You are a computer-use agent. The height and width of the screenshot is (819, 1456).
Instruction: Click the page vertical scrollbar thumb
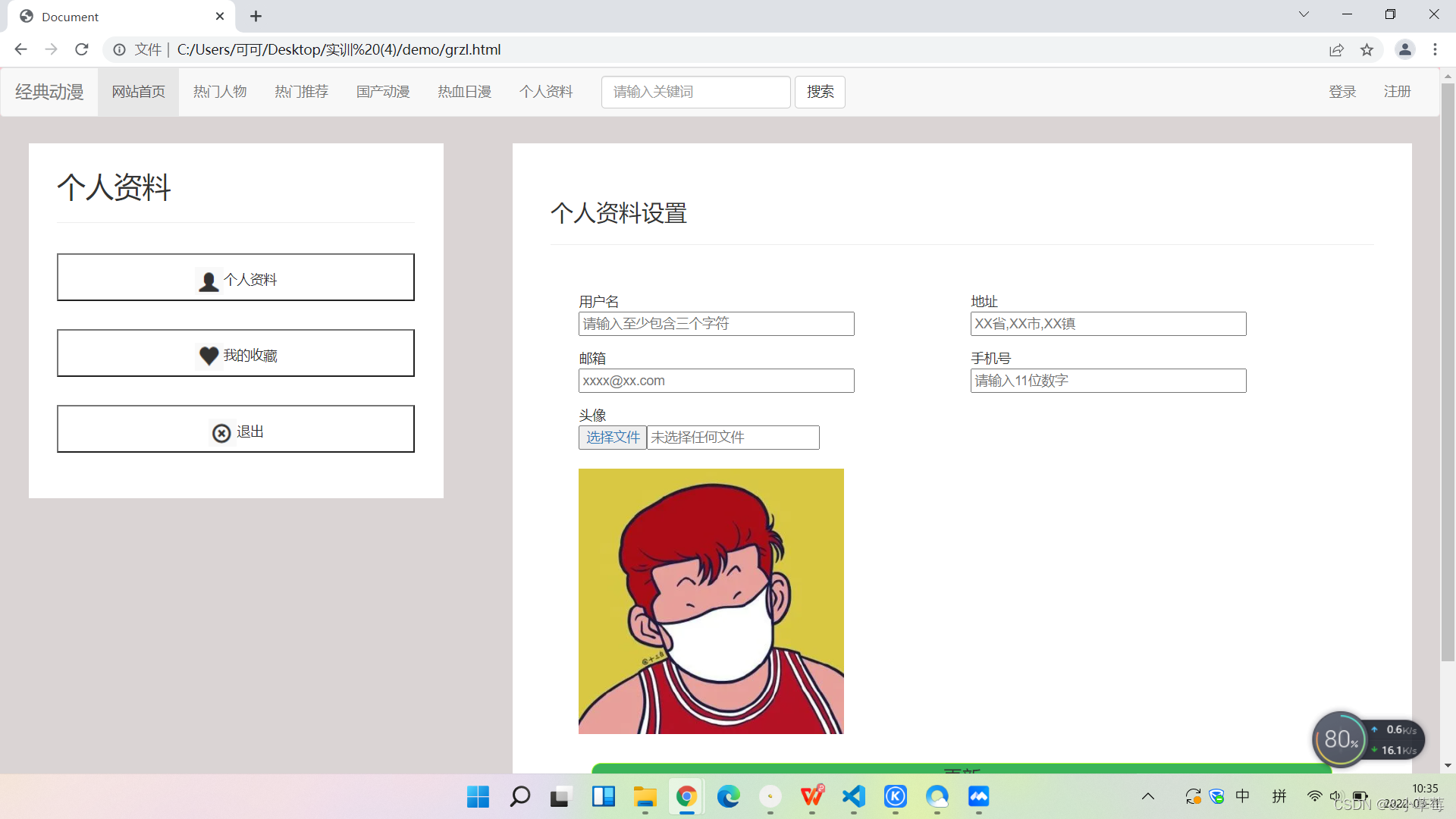1448,372
